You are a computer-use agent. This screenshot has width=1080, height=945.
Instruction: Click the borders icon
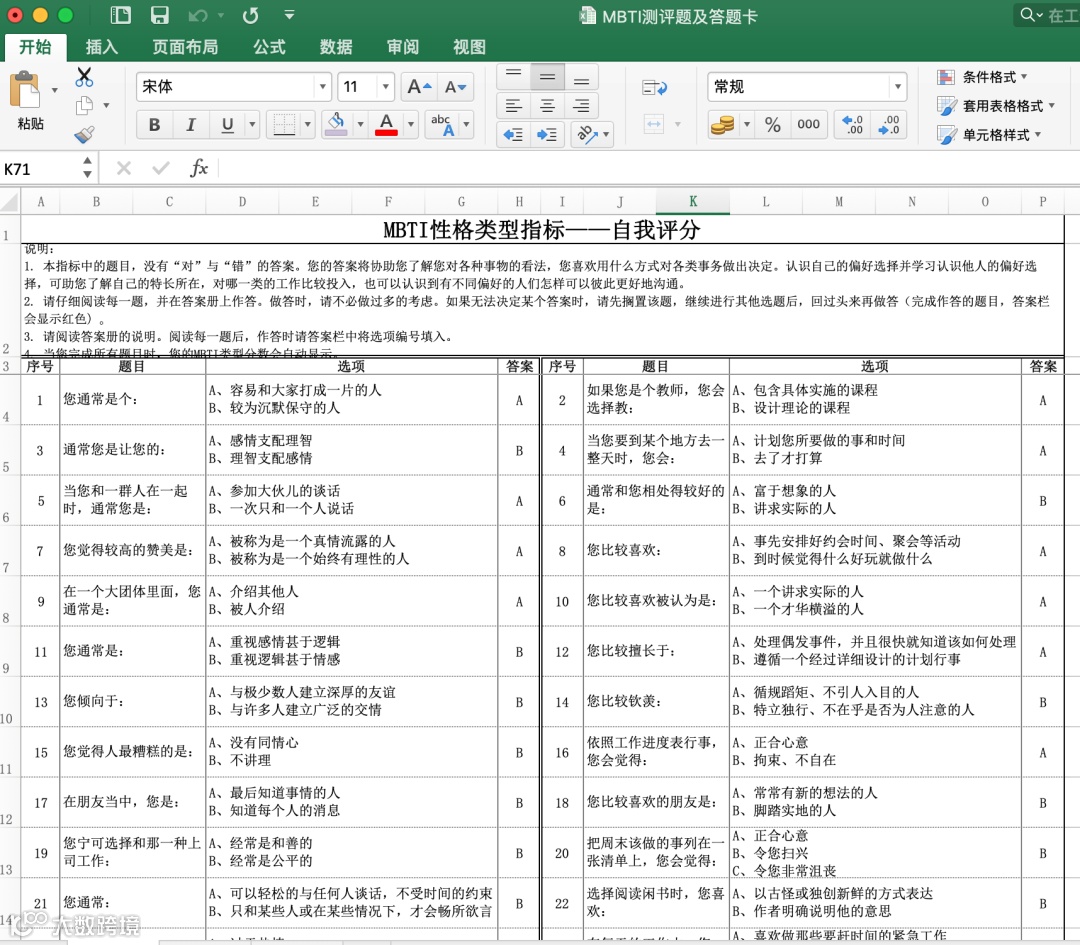pos(284,125)
